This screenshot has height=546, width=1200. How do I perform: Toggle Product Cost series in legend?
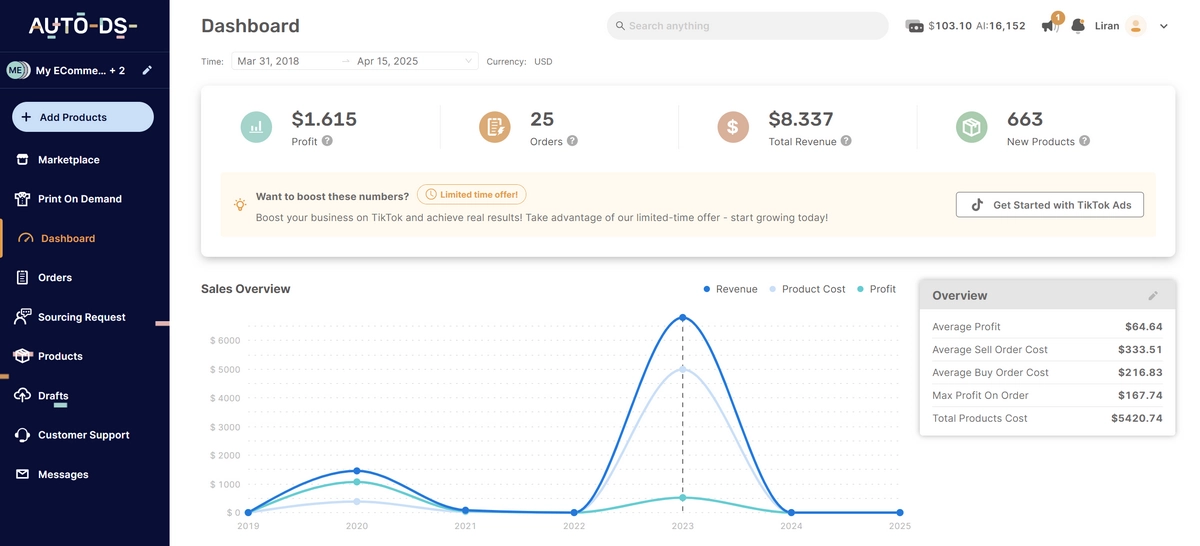(807, 289)
